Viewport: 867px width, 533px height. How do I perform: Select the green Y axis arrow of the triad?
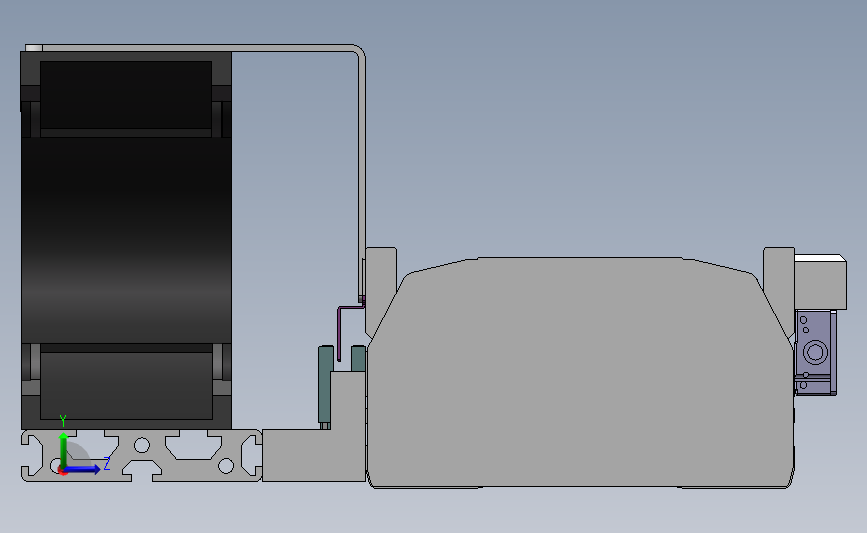pos(64,450)
